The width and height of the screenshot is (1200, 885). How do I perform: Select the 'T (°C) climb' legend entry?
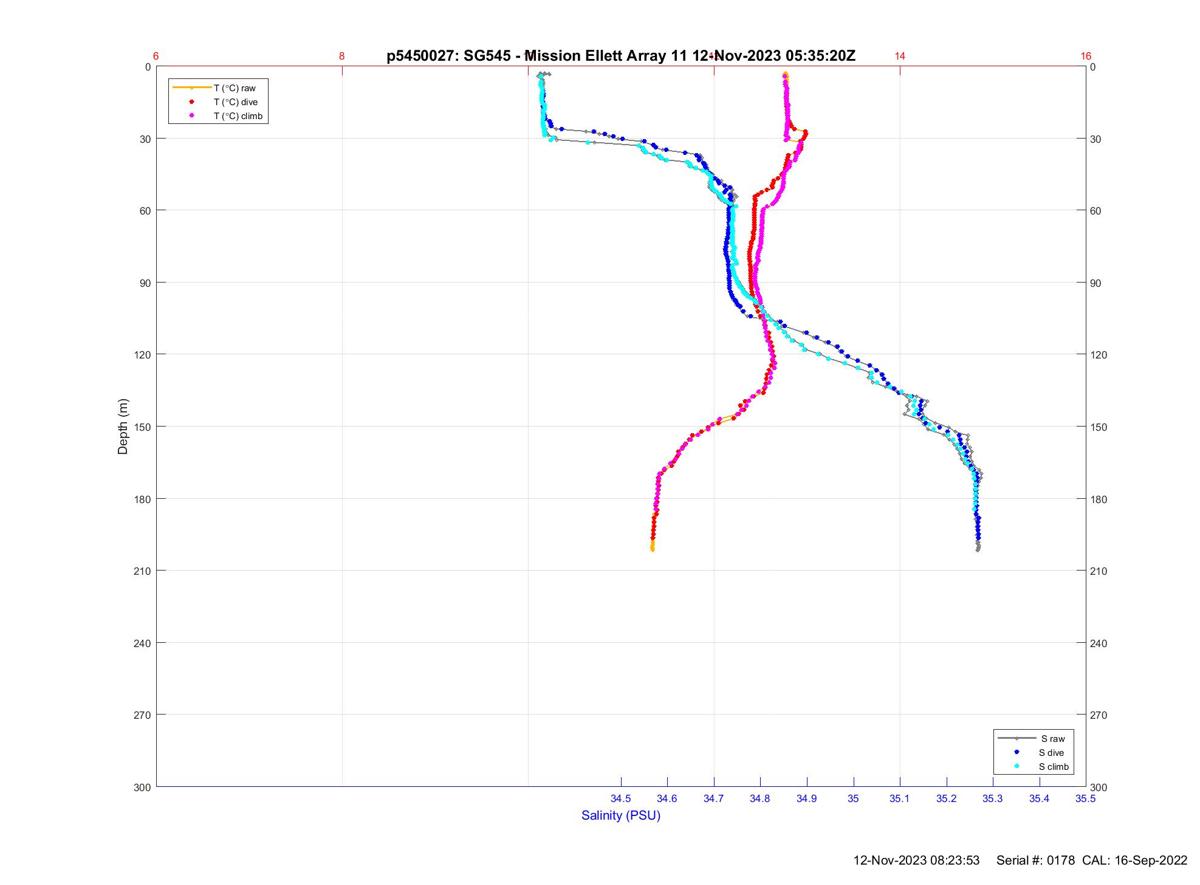coord(218,116)
